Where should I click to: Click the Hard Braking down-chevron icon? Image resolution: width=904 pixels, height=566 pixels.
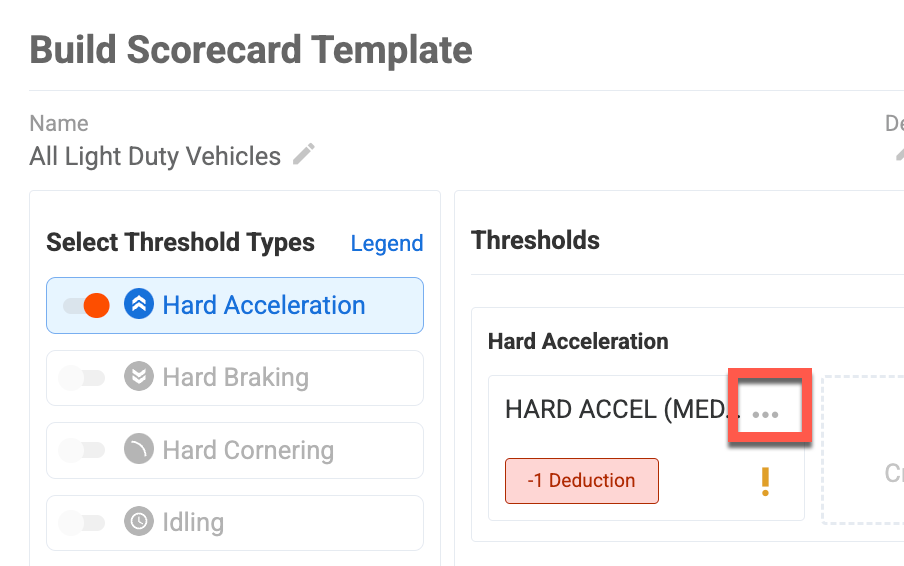point(139,376)
